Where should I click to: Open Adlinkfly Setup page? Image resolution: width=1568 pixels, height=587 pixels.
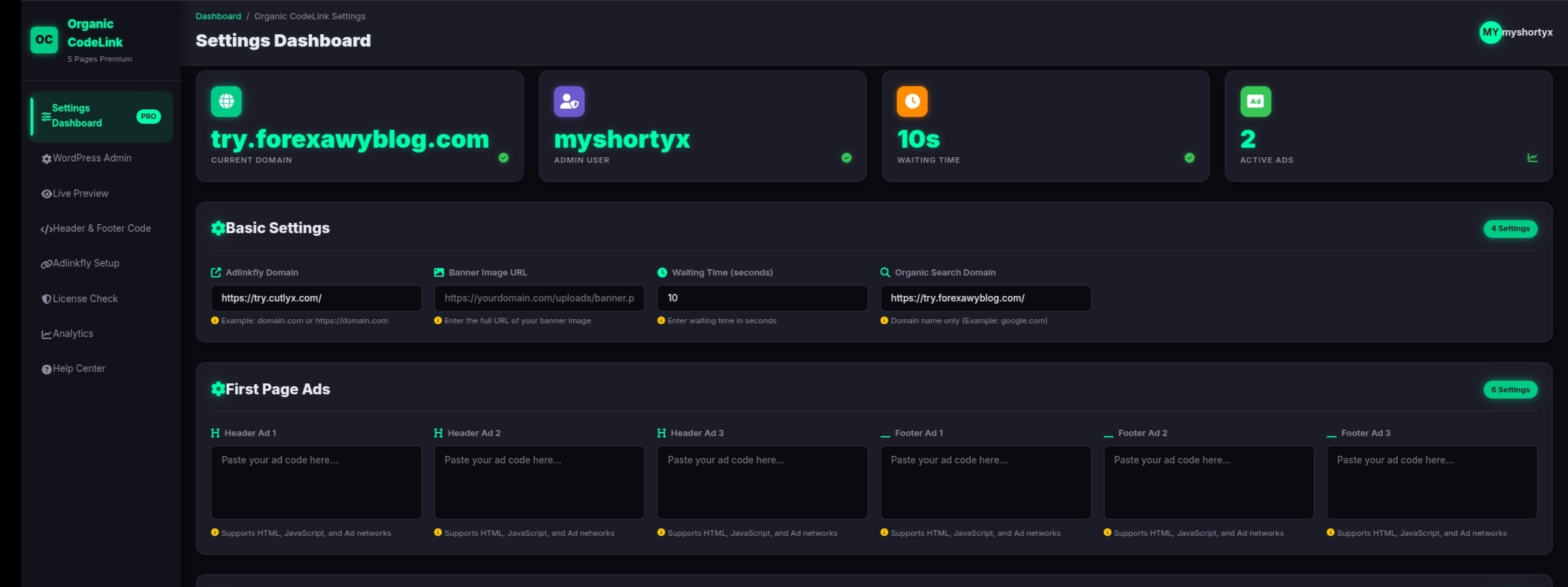[85, 263]
